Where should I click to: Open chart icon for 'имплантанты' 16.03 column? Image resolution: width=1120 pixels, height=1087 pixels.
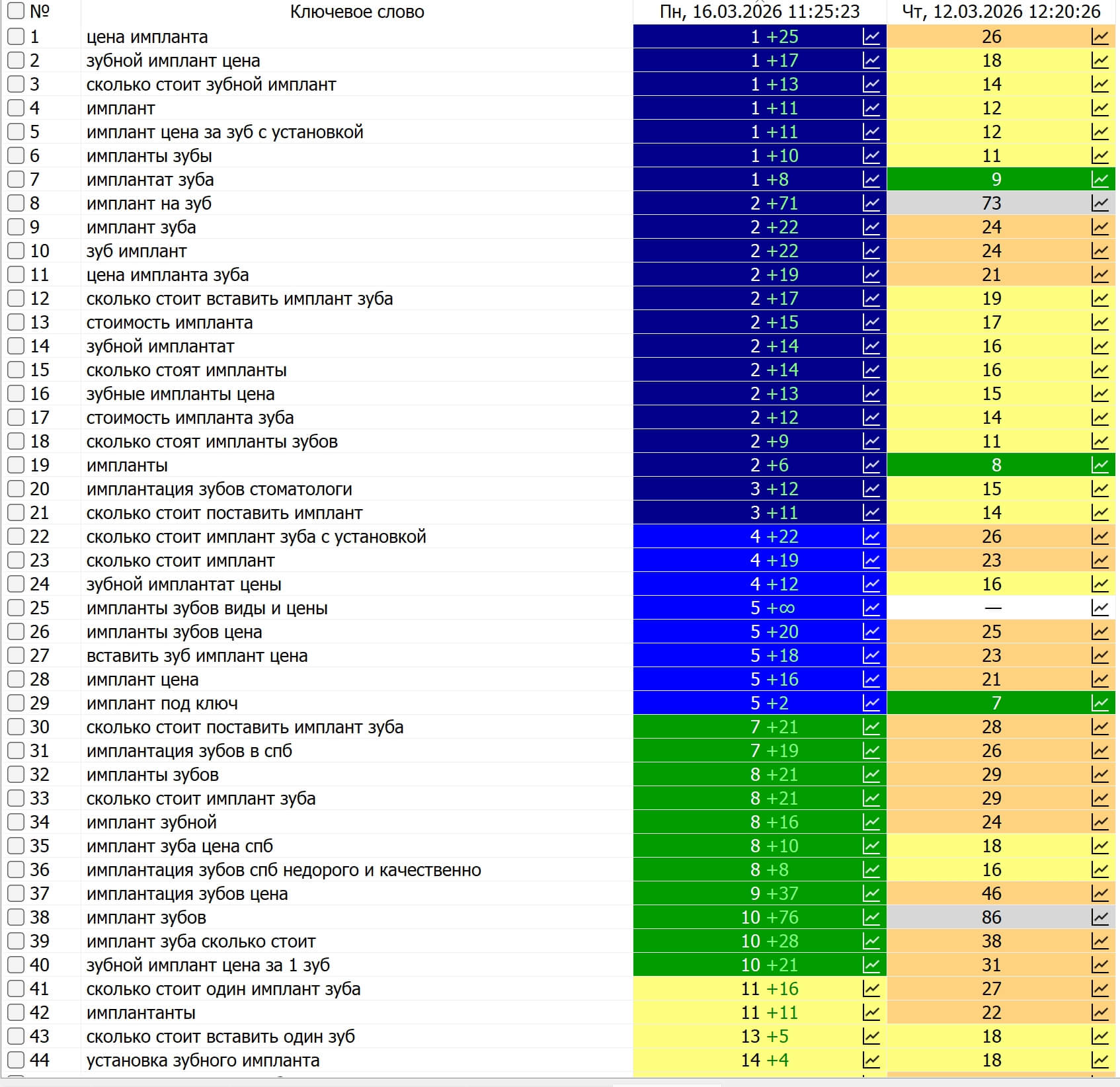point(871,1013)
